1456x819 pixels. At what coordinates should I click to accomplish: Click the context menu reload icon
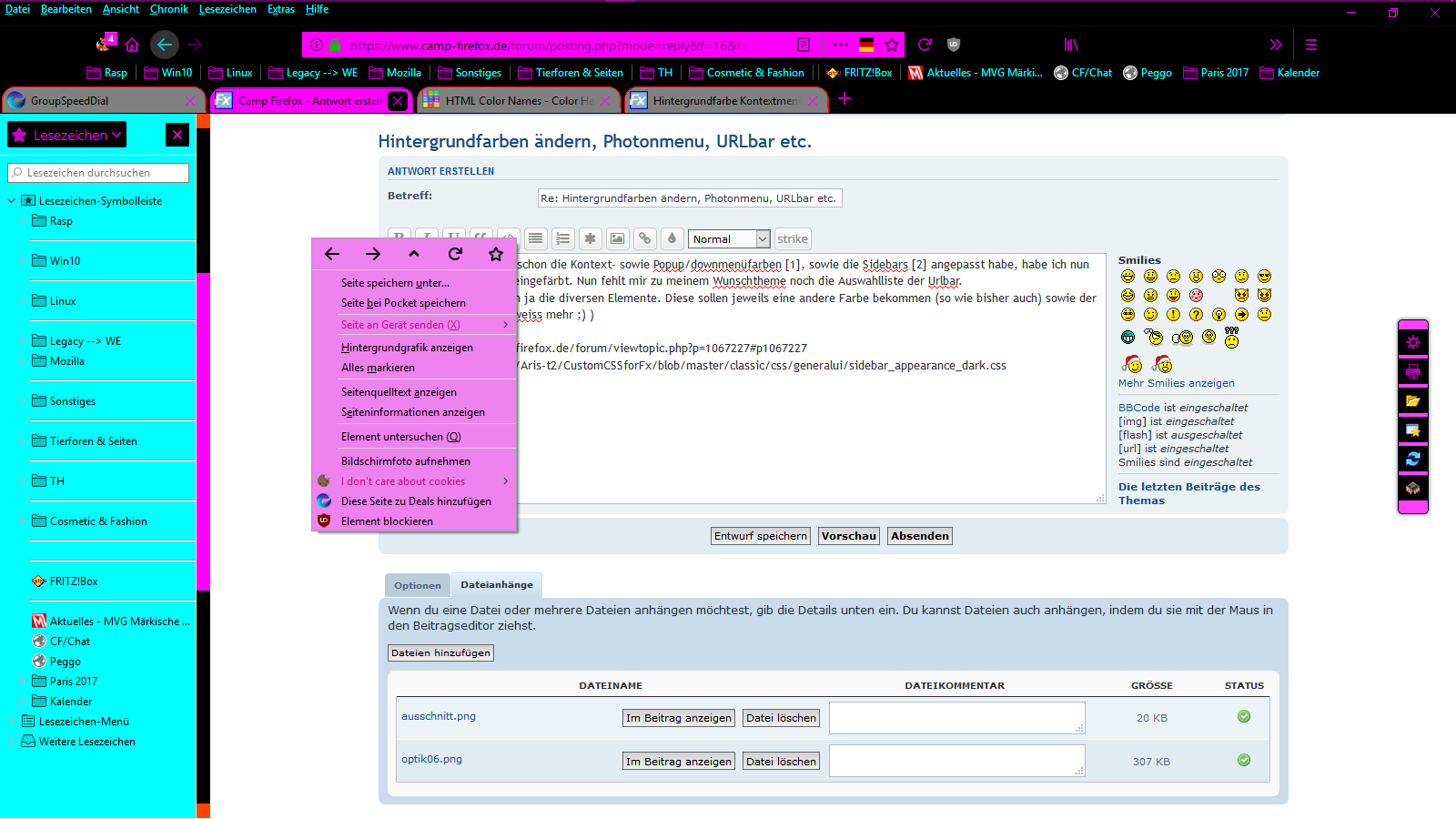[x=455, y=254]
